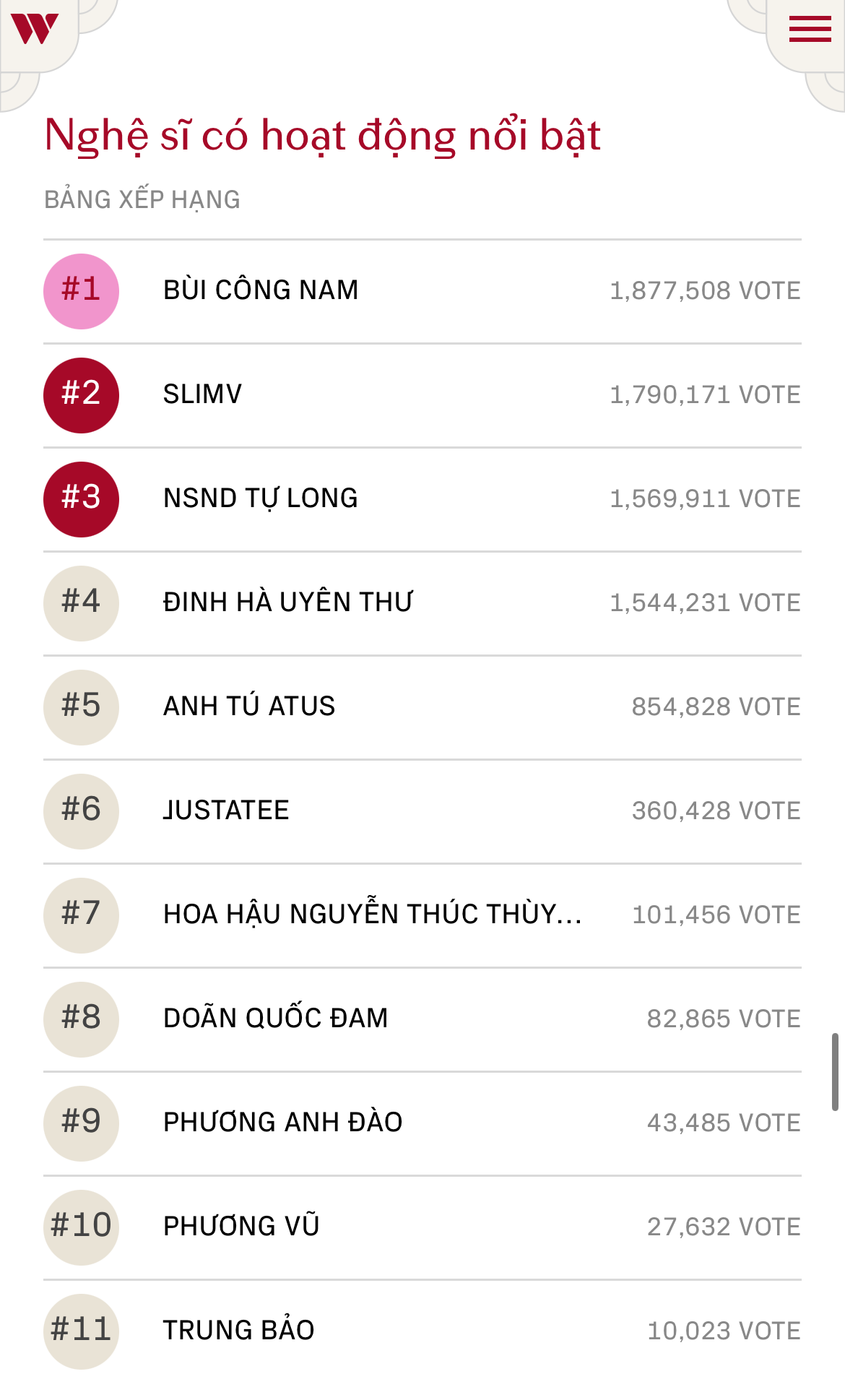Click the #11 rank badge

pyautogui.click(x=81, y=1331)
